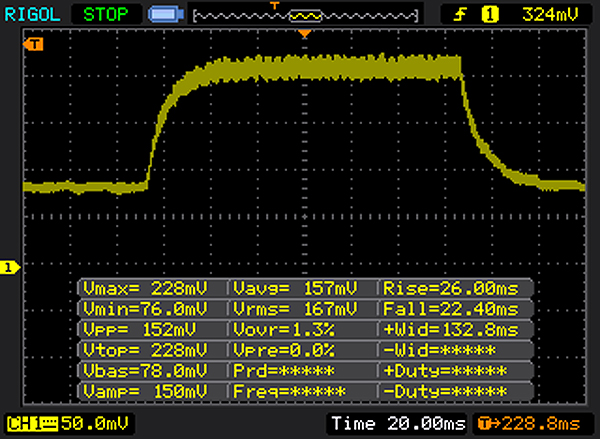Click the CH1 DC coupling label
Image resolution: width=600 pixels, height=439 pixels.
click(32, 424)
